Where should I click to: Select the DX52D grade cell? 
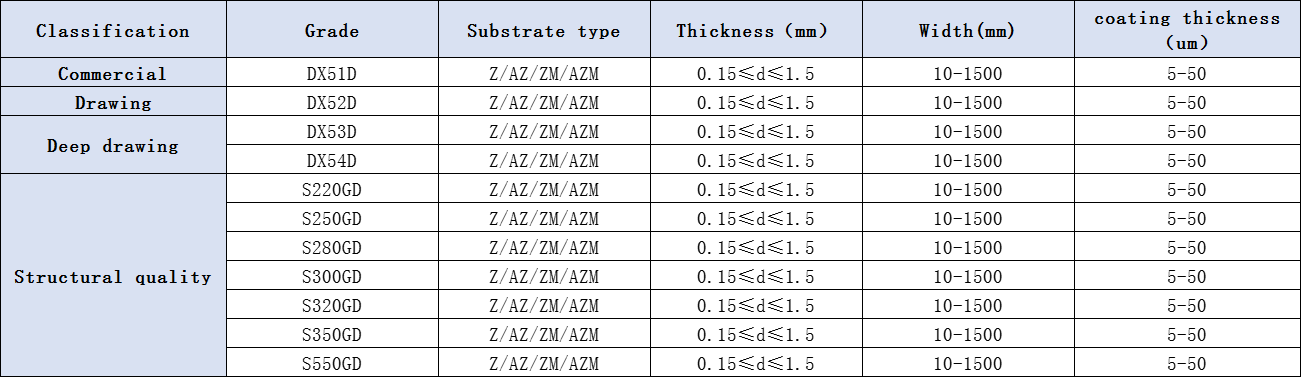click(332, 102)
